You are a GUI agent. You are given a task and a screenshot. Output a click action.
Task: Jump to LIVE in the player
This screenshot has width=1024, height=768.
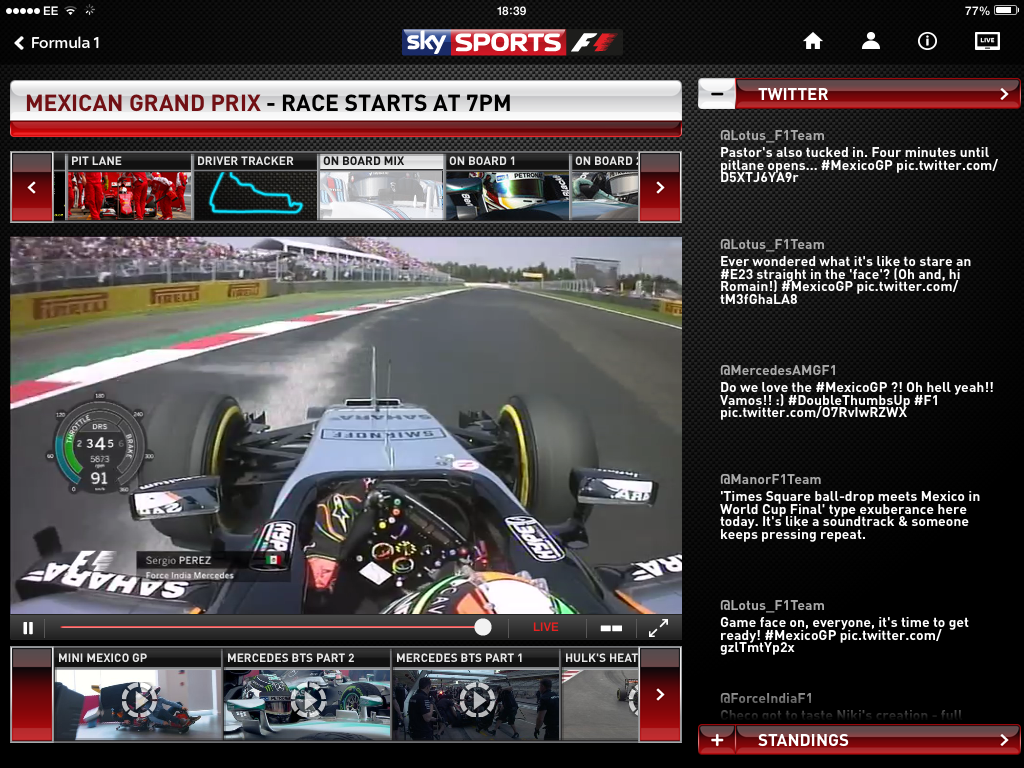click(x=545, y=627)
